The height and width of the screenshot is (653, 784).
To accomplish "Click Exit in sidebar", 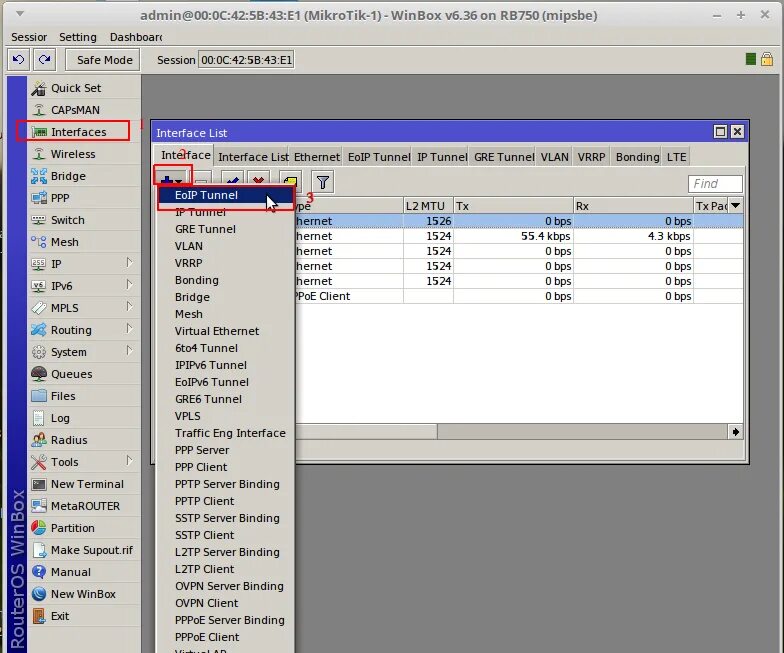I will (x=84, y=616).
